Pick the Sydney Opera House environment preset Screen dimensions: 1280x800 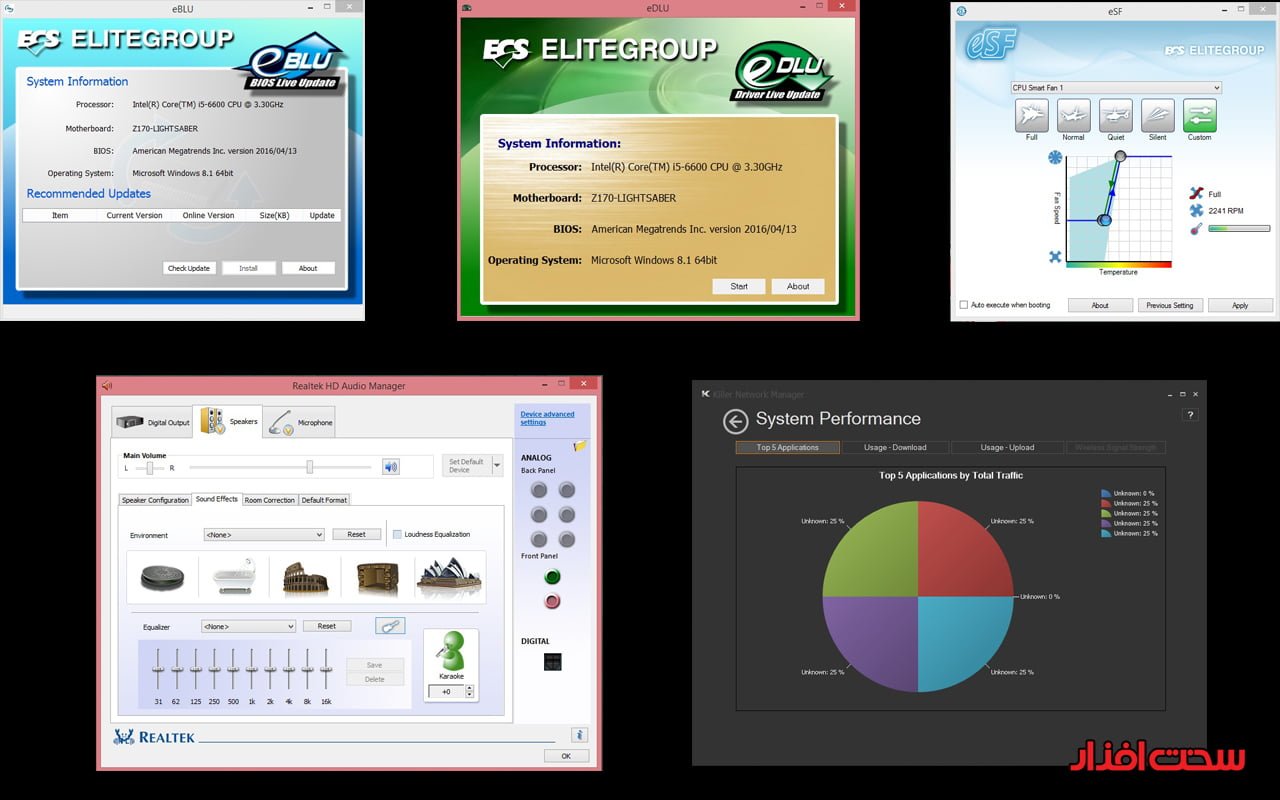450,577
